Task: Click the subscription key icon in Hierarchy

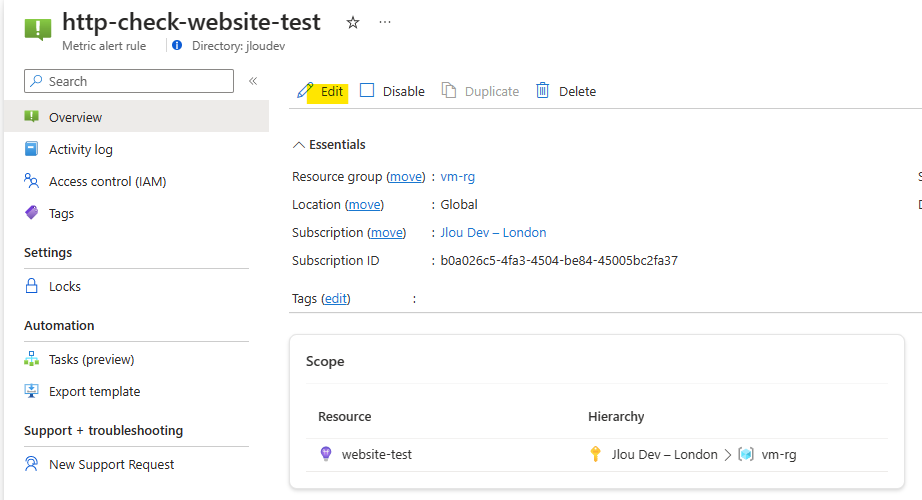Action: coord(595,454)
